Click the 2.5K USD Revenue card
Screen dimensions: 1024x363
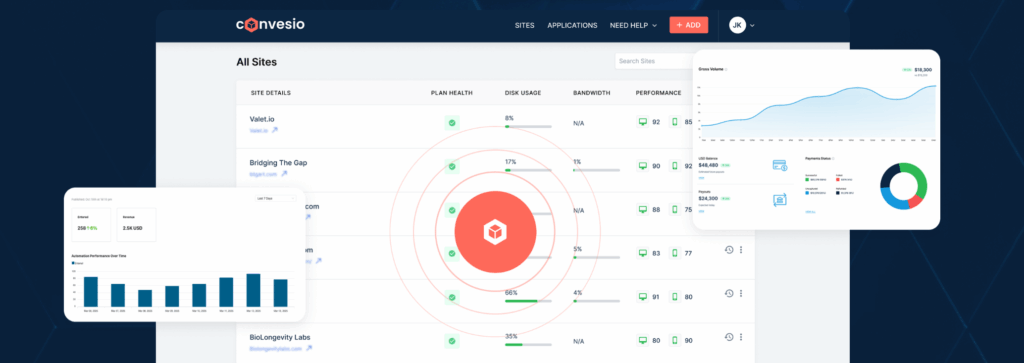click(136, 225)
